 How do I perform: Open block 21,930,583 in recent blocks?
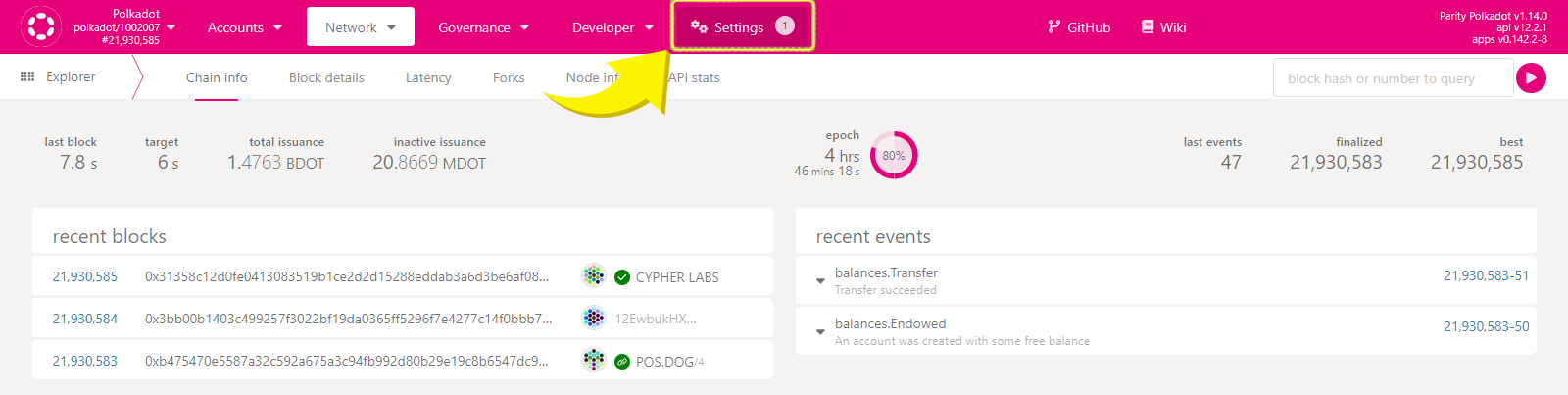click(x=85, y=361)
